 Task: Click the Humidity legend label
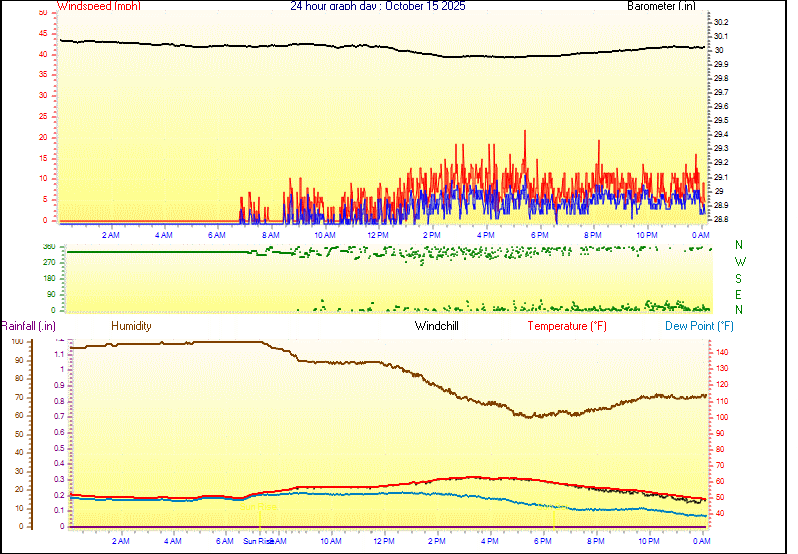(x=131, y=326)
